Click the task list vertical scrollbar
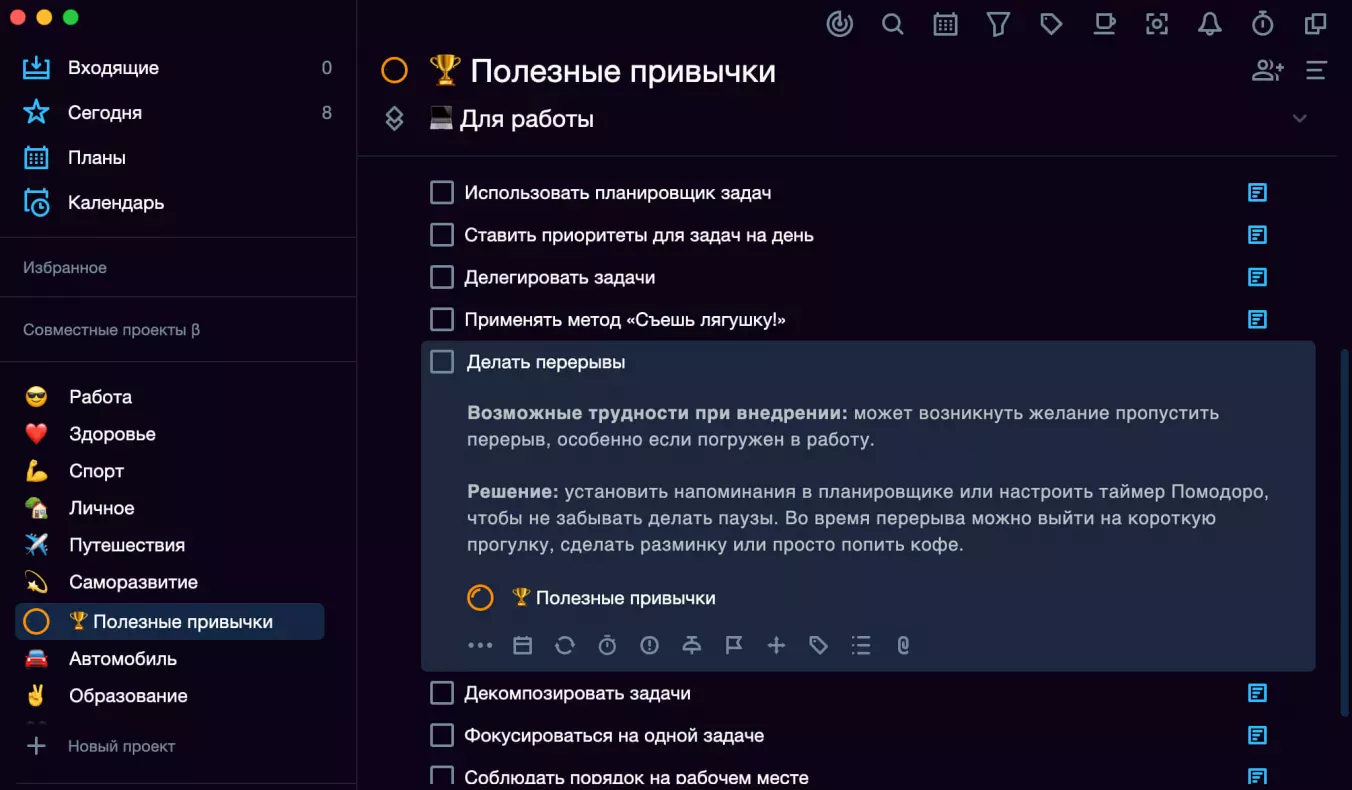 [x=1343, y=533]
